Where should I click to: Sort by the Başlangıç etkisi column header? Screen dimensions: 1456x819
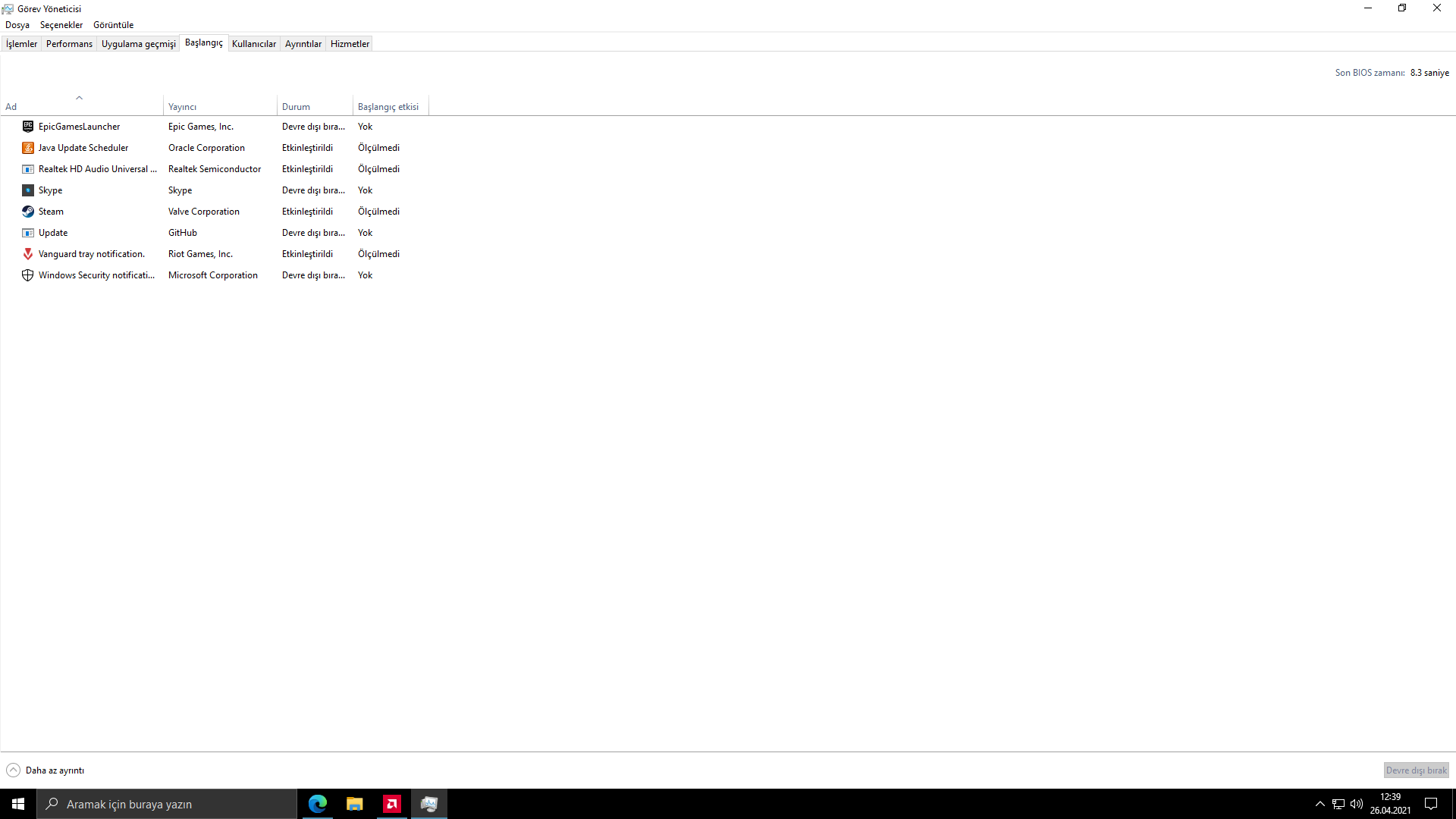pos(388,107)
